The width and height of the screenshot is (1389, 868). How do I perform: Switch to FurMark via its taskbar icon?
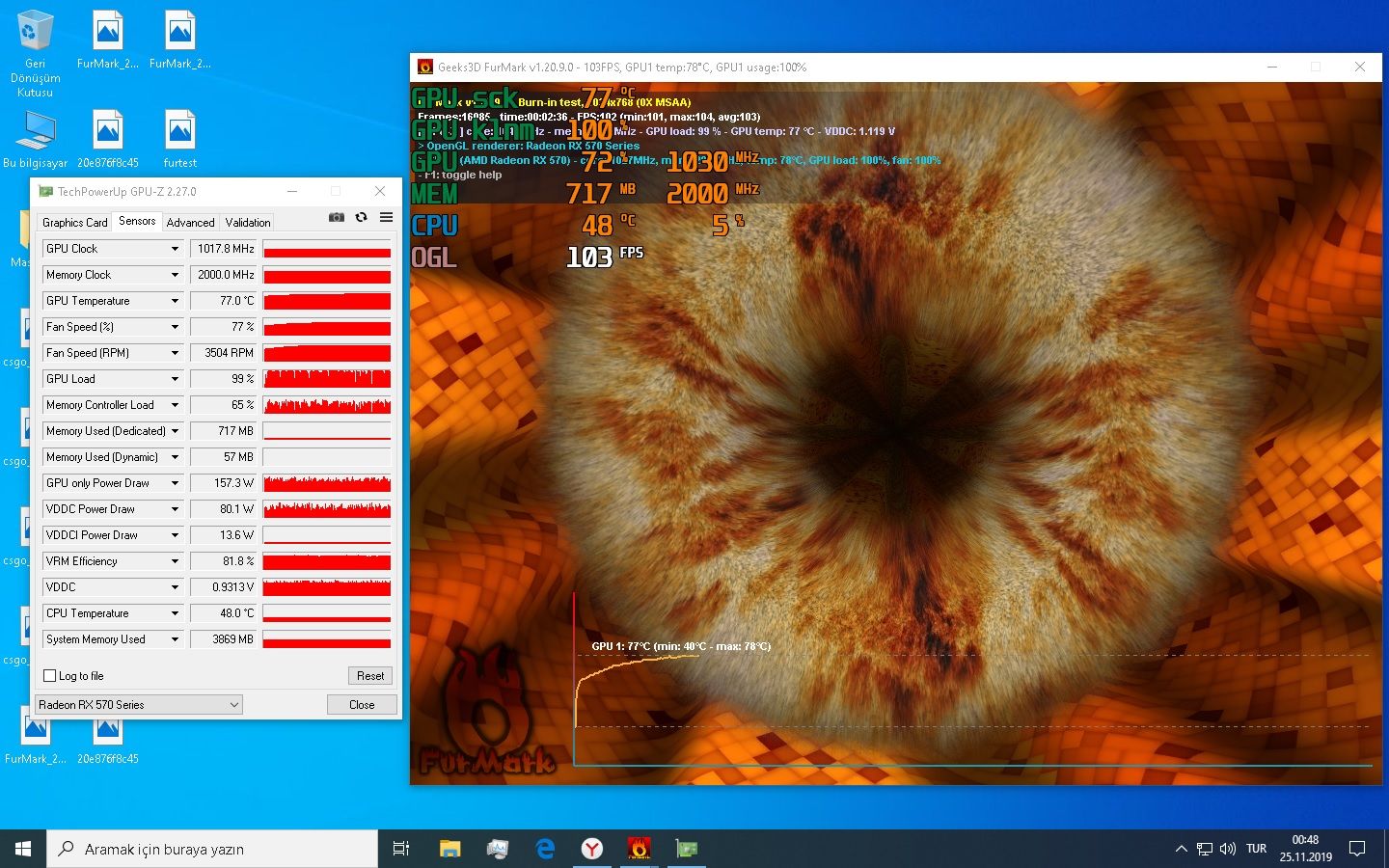(639, 849)
